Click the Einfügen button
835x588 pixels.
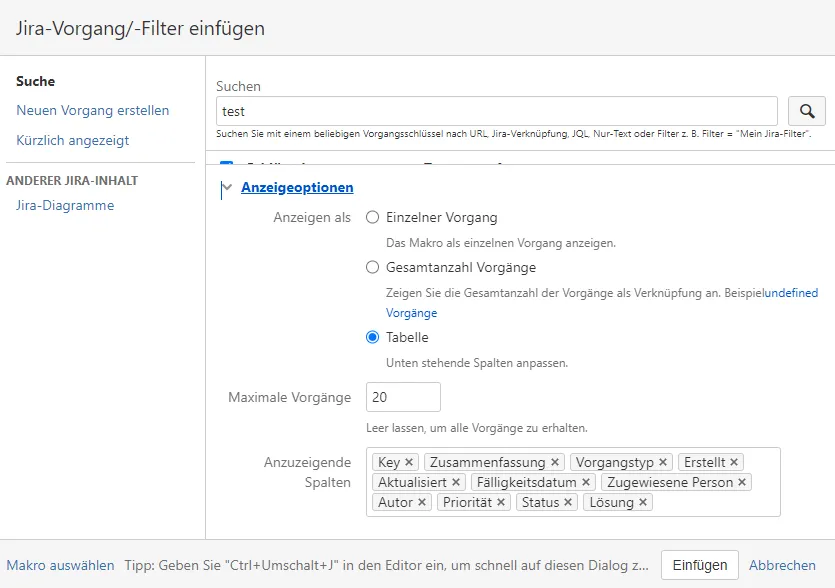700,565
